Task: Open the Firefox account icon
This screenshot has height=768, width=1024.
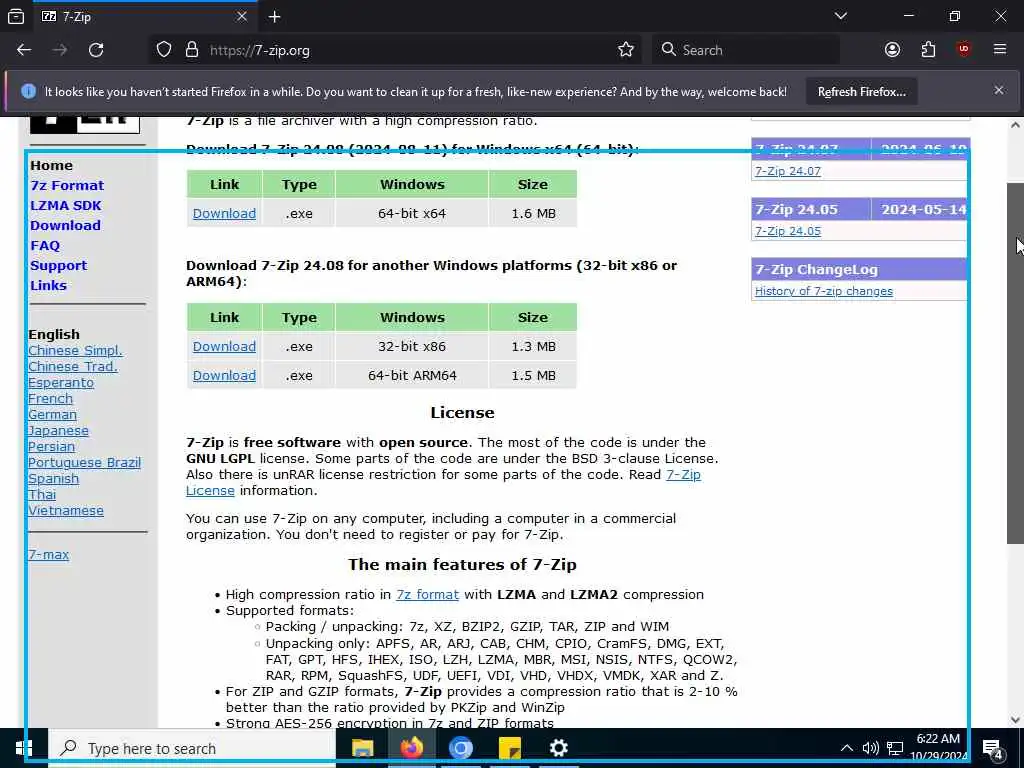Action: click(892, 50)
